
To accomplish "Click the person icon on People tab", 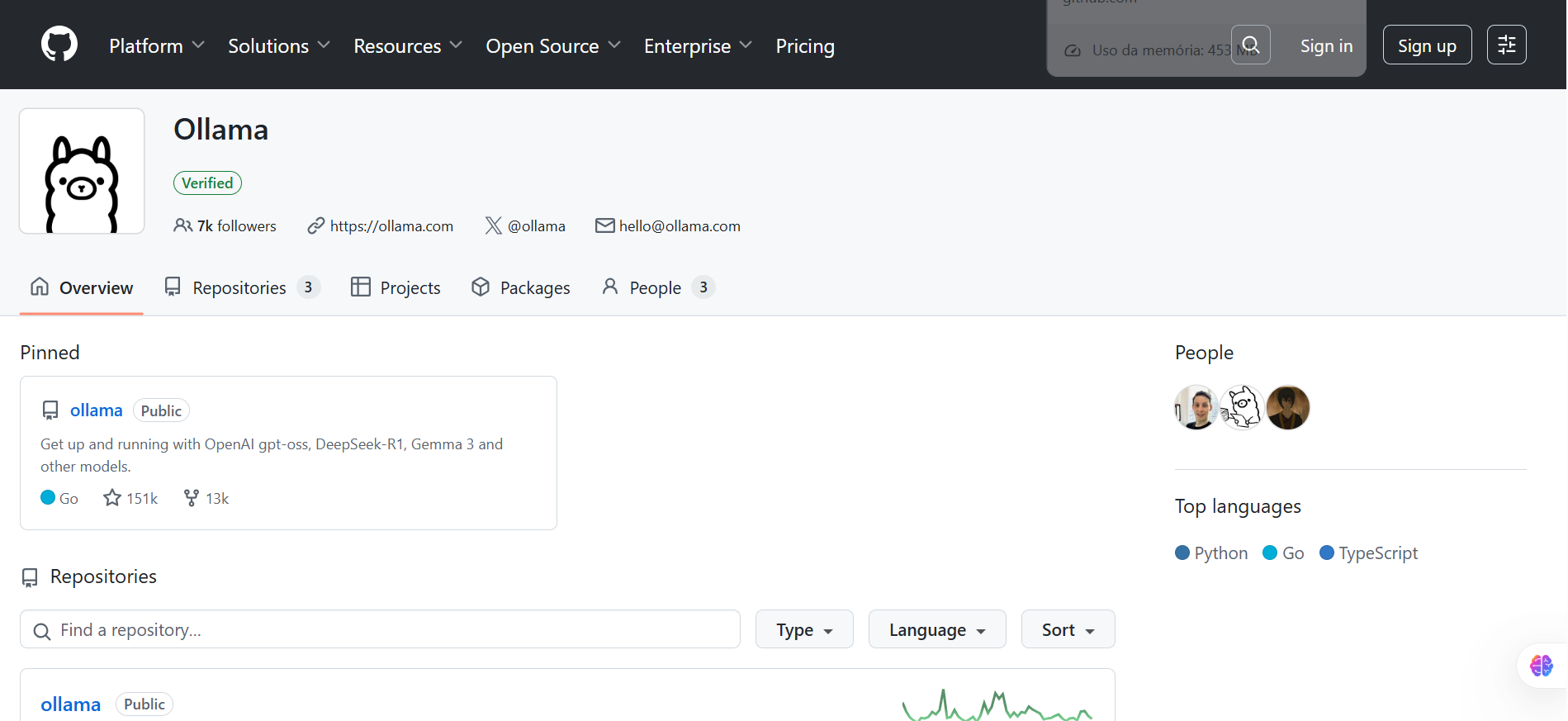I will coord(610,287).
